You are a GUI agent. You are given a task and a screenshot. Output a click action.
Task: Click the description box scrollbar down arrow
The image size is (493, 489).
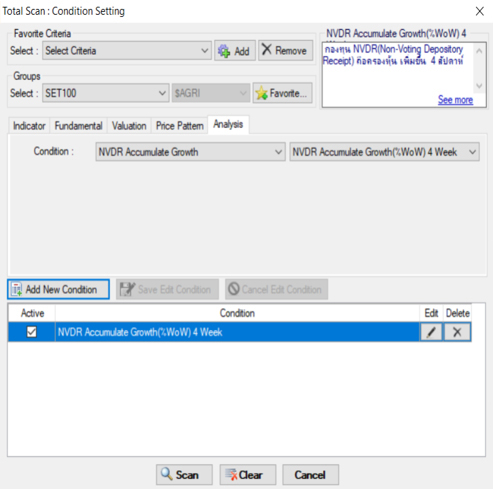479,86
